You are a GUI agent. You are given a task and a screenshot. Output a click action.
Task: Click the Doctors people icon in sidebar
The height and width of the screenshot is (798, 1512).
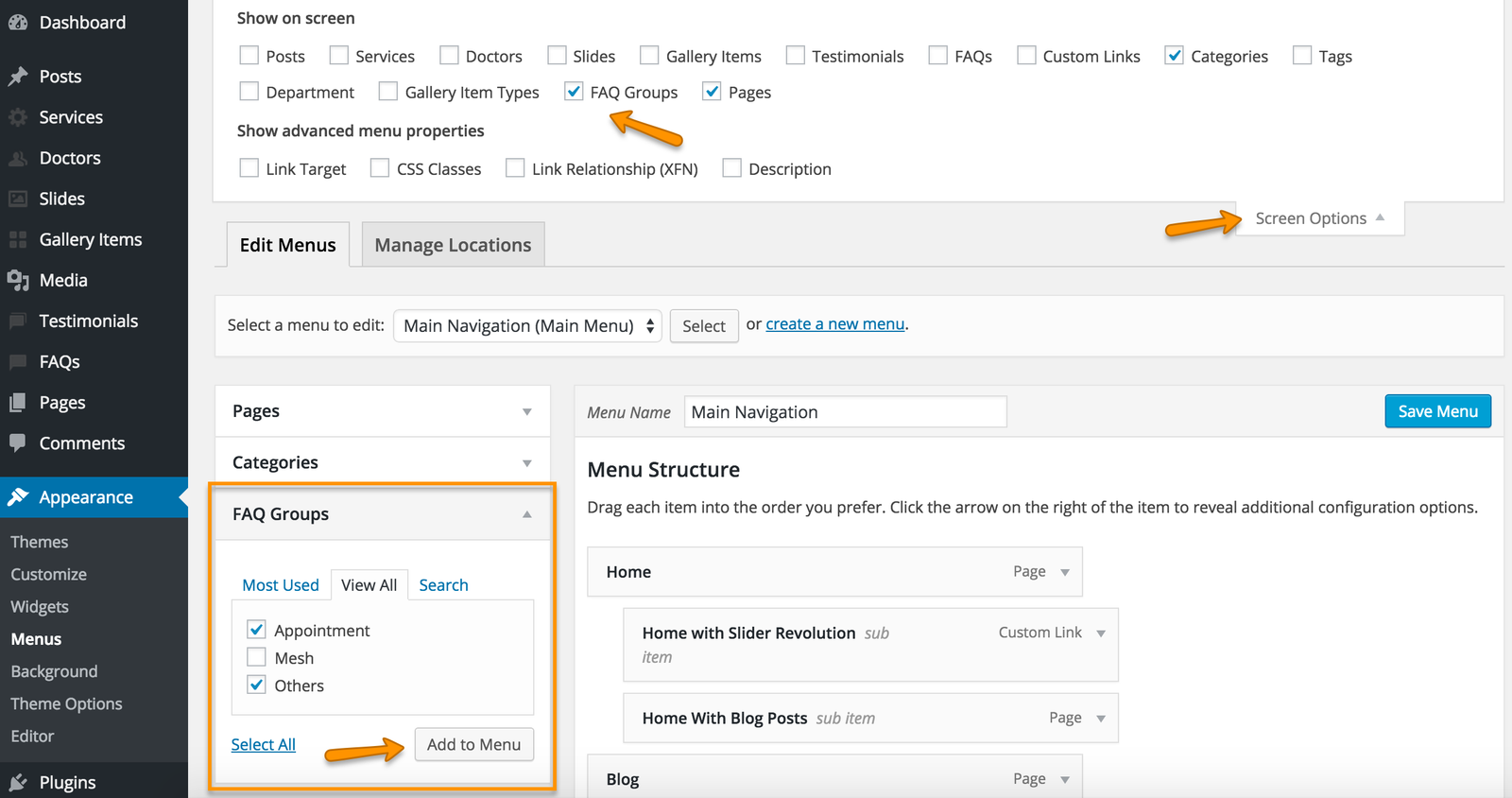pos(17,158)
